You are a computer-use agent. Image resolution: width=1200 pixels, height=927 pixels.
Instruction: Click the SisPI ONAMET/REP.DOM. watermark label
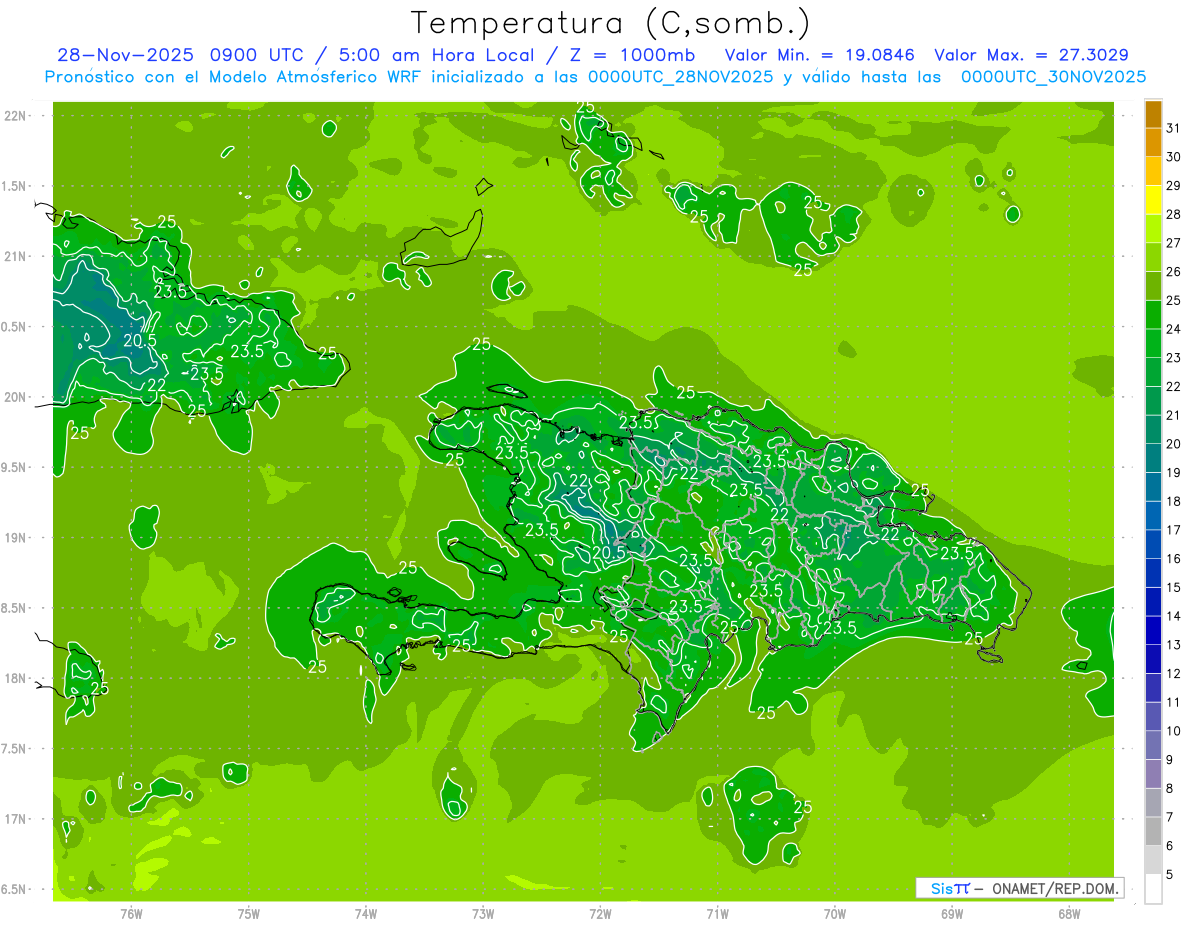[x=1020, y=888]
